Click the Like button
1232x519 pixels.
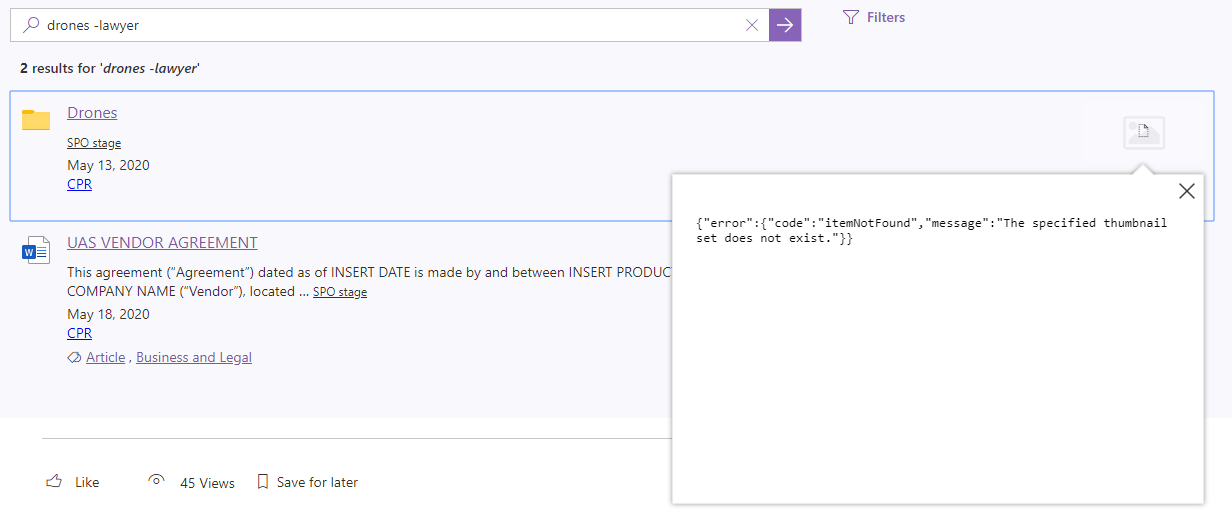[x=73, y=482]
